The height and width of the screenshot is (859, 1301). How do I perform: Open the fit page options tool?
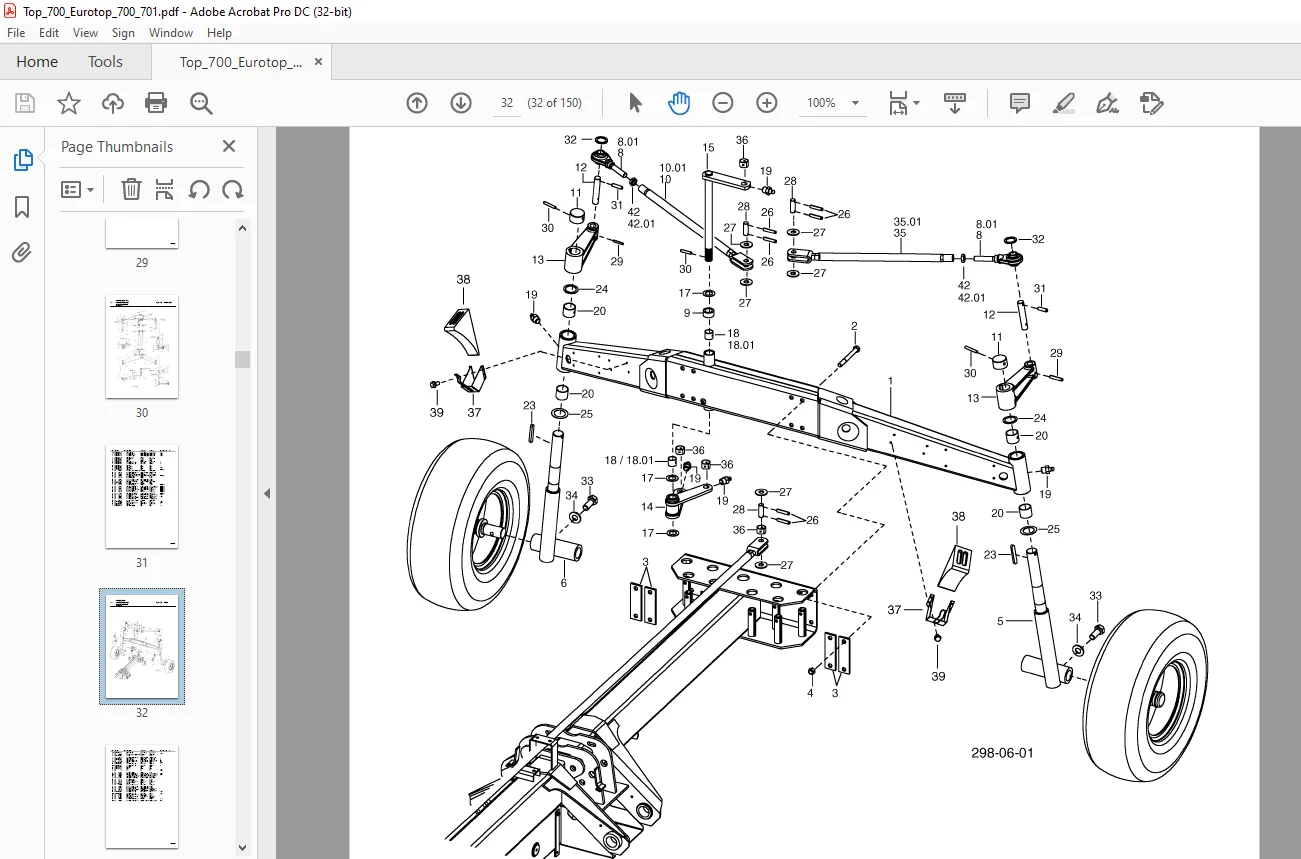[x=903, y=103]
